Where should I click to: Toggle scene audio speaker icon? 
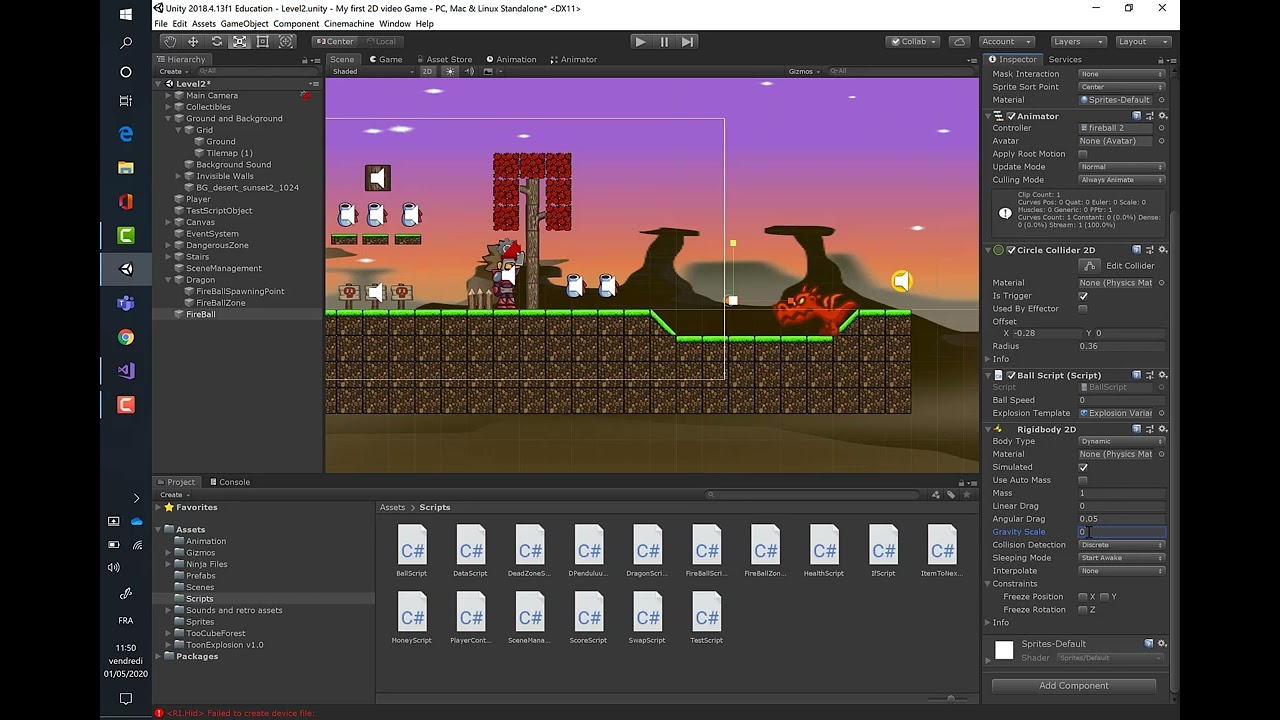(469, 72)
